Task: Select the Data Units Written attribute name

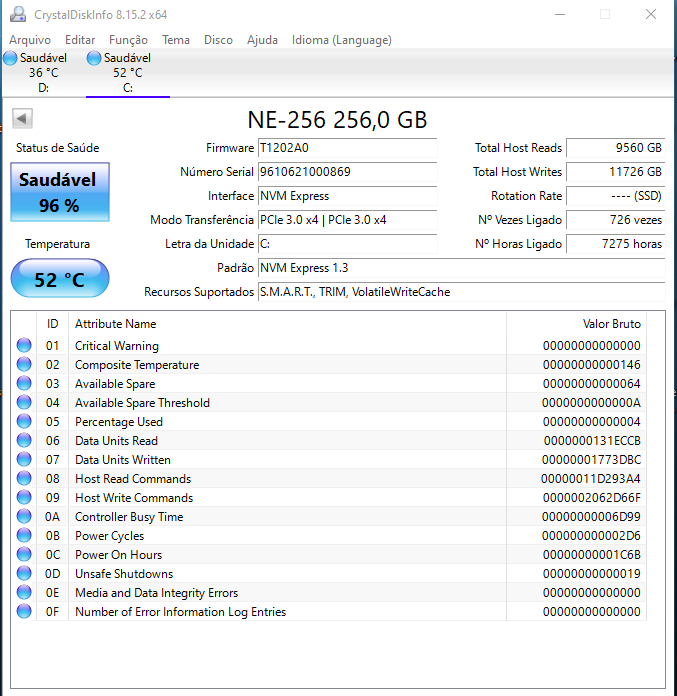Action: click(123, 460)
